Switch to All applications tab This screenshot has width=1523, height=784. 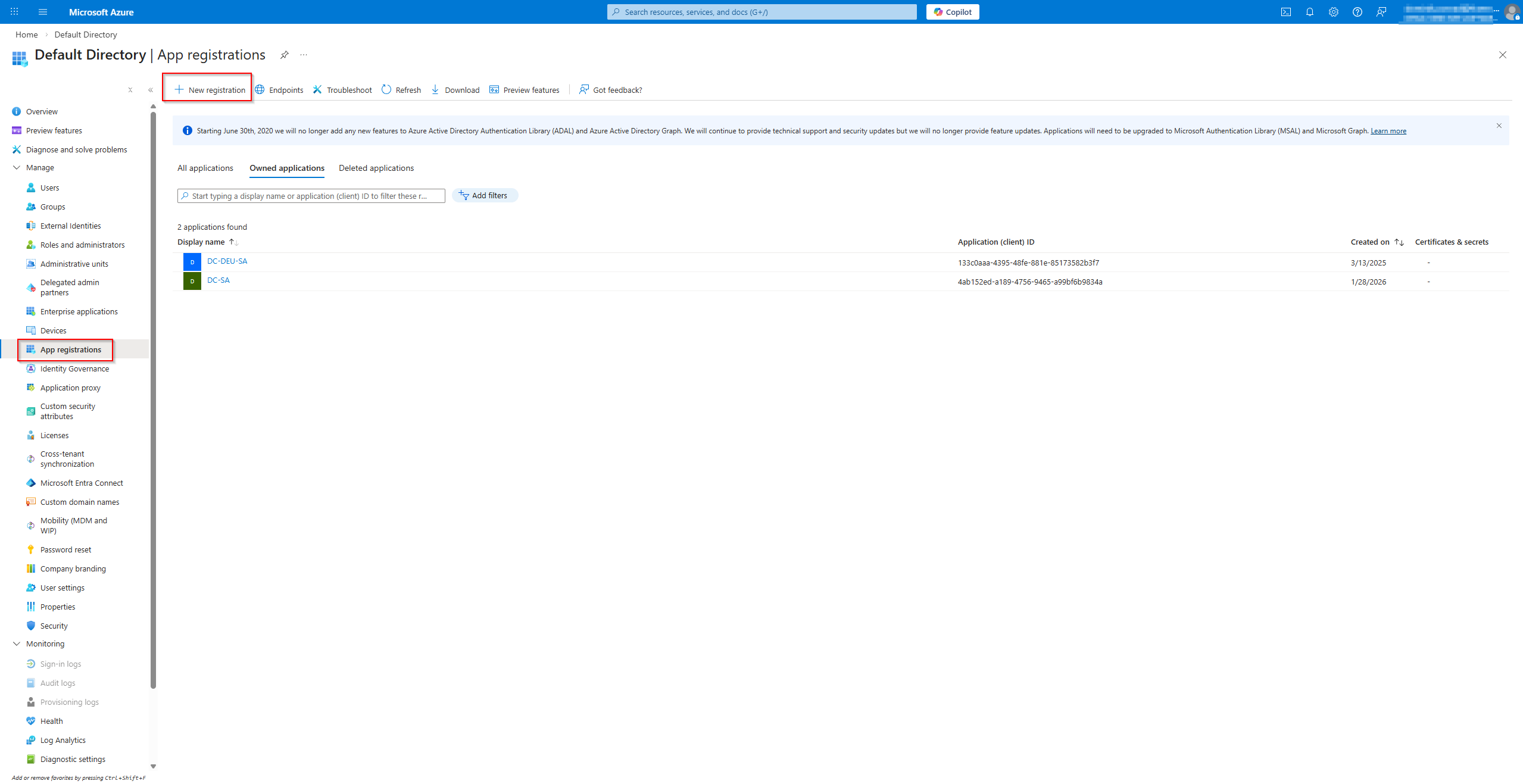(x=205, y=168)
